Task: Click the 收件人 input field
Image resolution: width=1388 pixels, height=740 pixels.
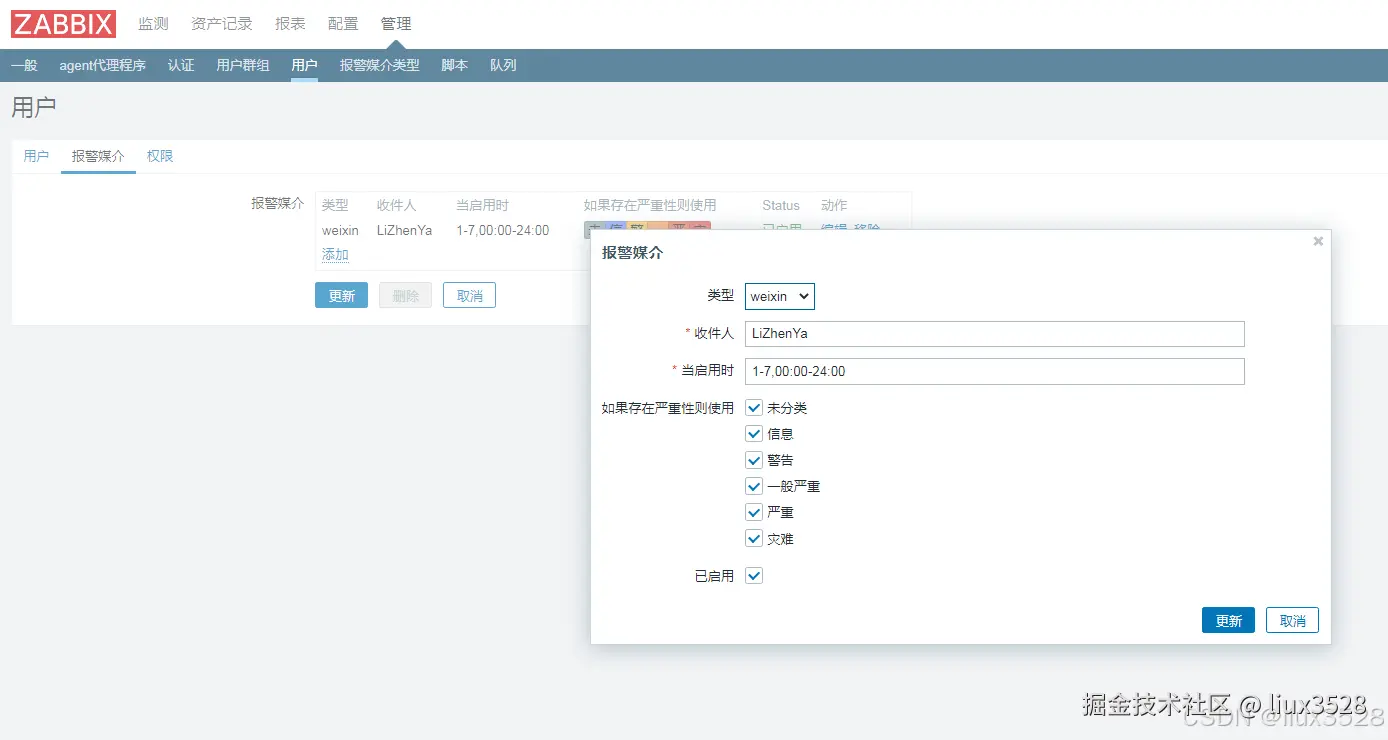Action: click(994, 334)
